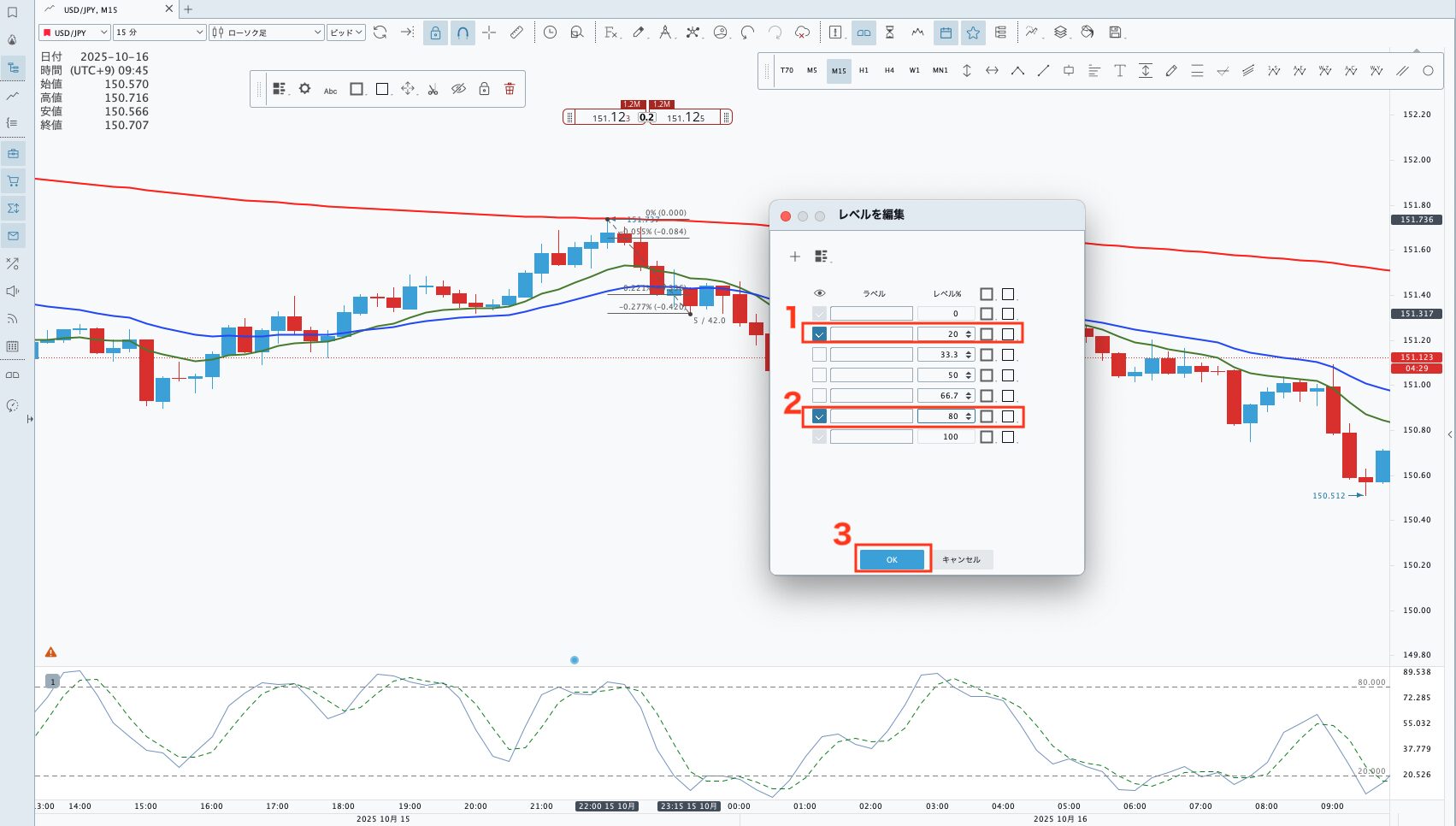Click the キャンセル button
The width and height of the screenshot is (1456, 826).
point(961,560)
